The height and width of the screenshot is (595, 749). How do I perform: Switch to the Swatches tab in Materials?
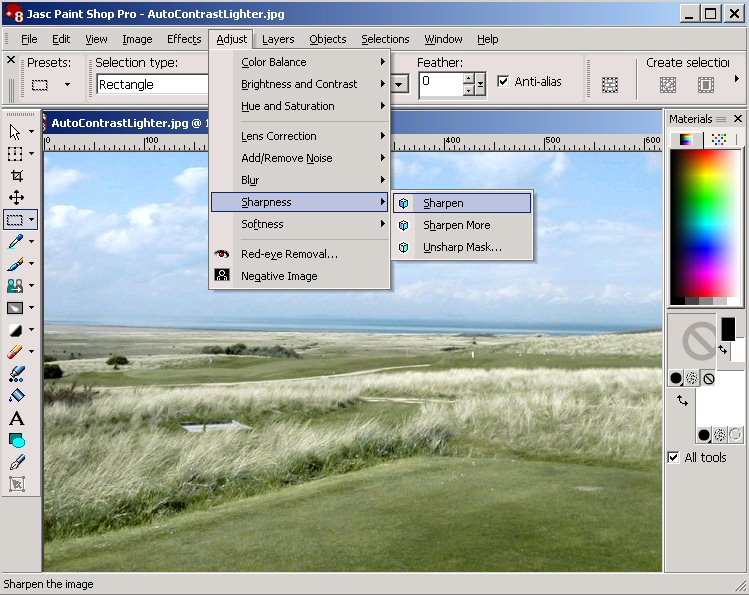coord(718,139)
